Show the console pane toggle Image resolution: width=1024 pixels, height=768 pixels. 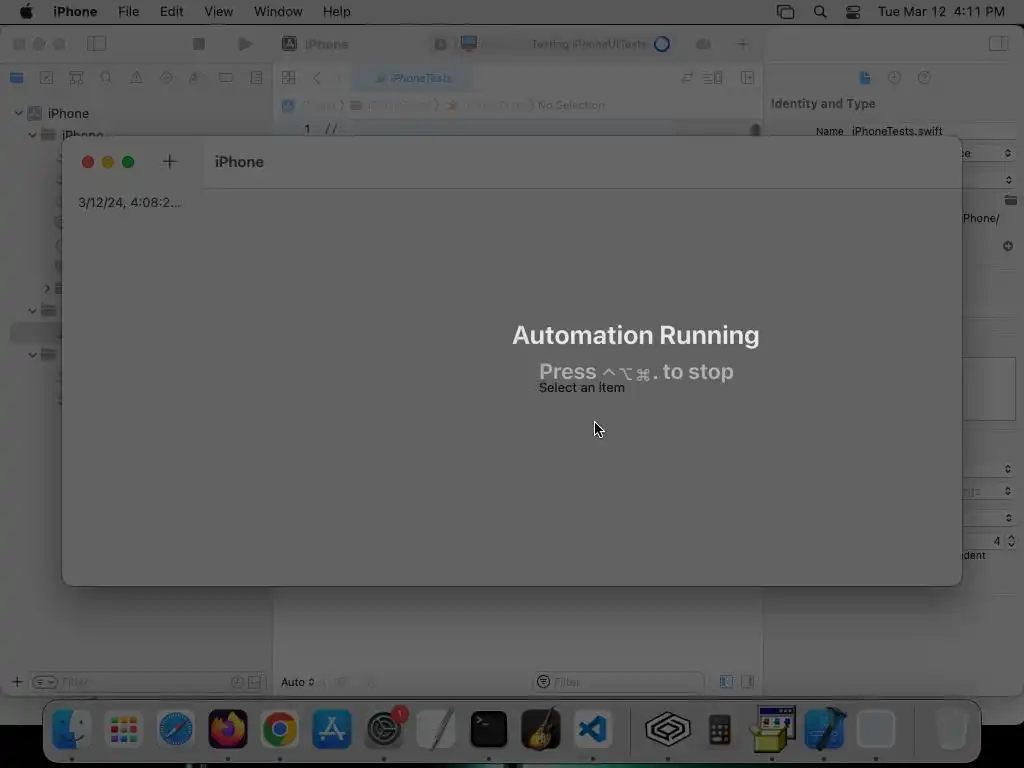click(x=747, y=682)
